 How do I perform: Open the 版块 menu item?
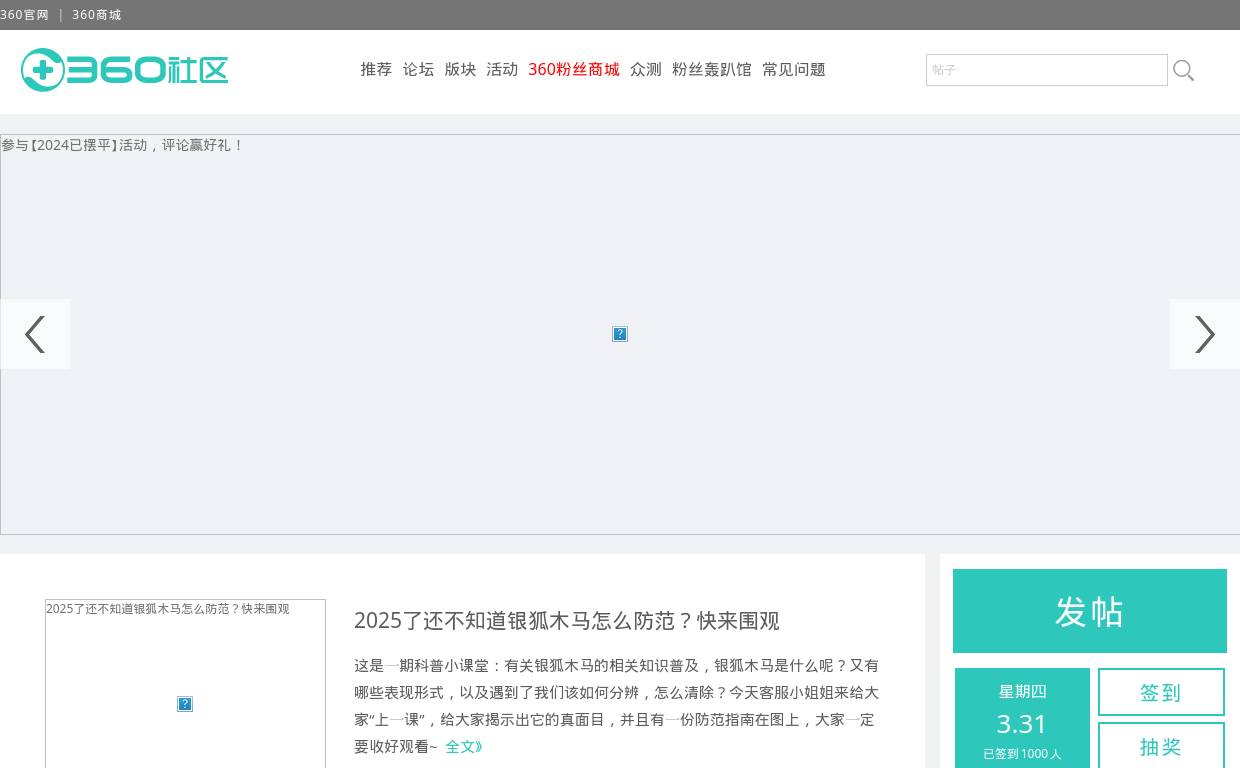460,69
